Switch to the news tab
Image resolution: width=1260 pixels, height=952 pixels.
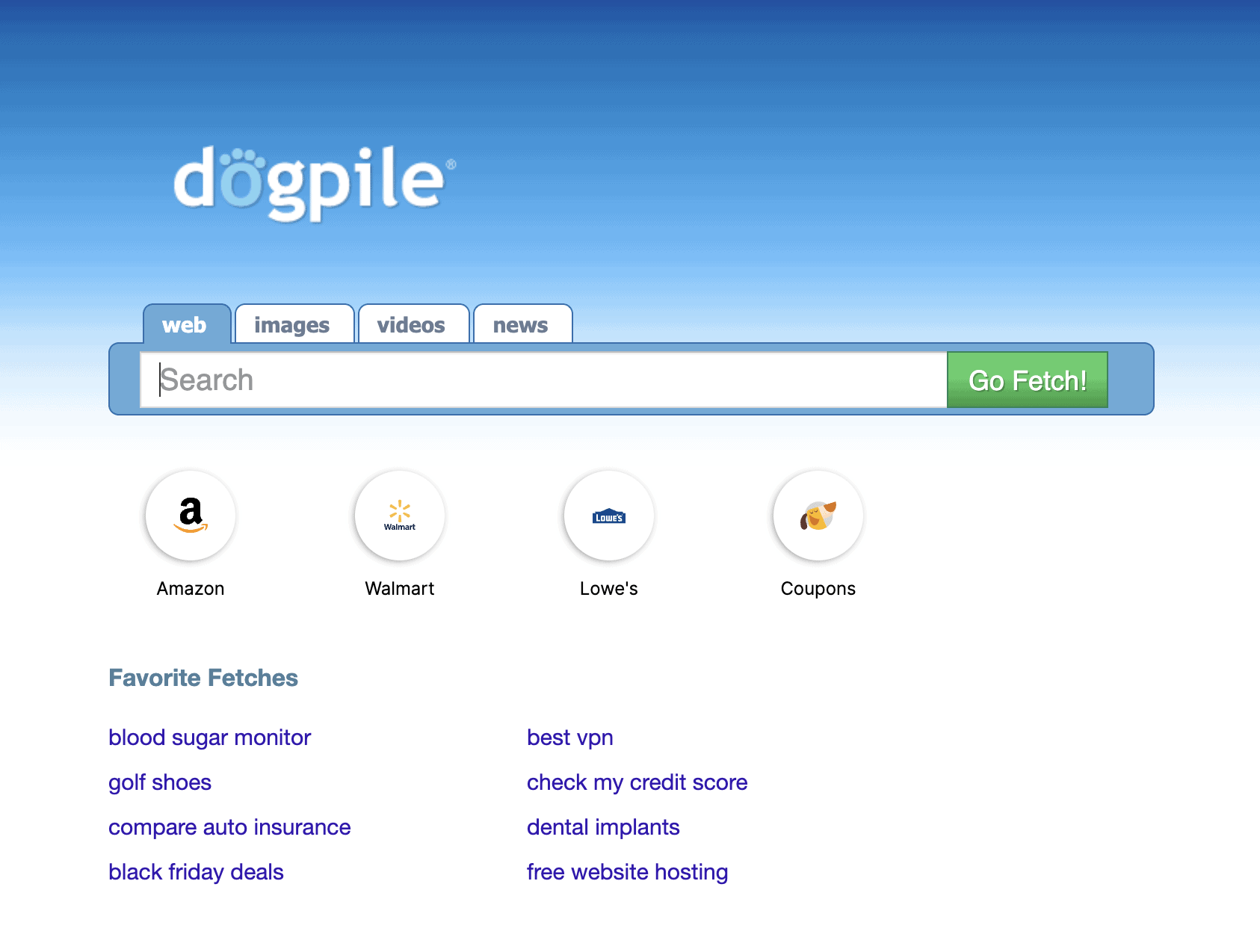coord(522,324)
